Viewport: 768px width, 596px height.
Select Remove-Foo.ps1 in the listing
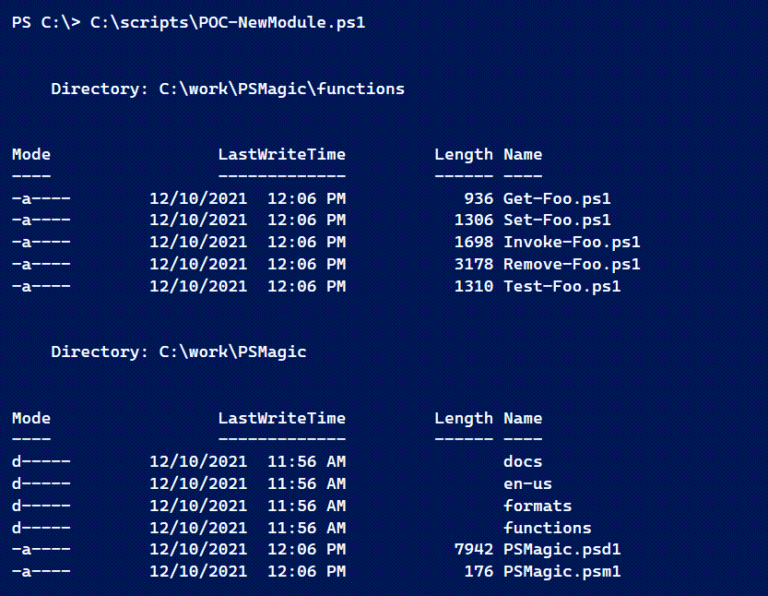pos(572,264)
